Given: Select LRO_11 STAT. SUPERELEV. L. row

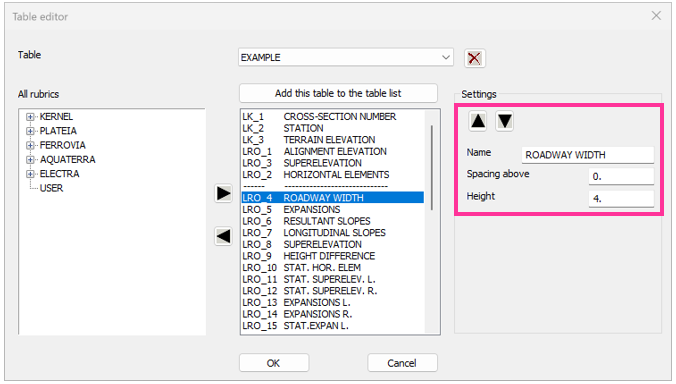Looking at the screenshot, I should [x=332, y=280].
